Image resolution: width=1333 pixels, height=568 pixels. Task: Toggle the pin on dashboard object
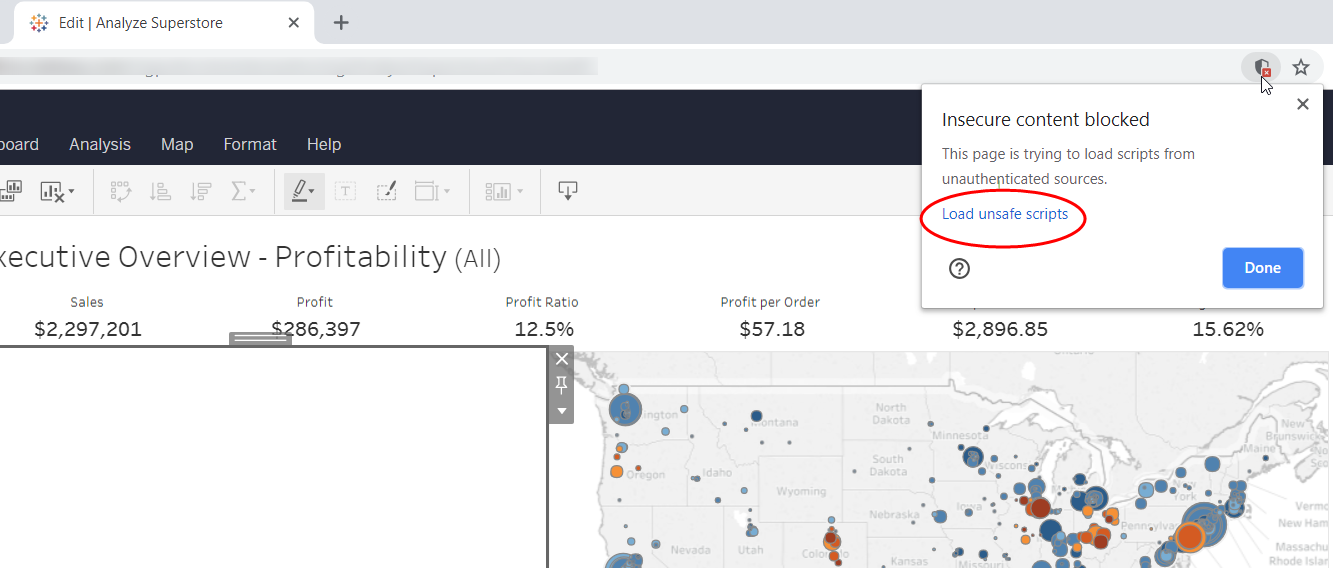click(x=561, y=385)
